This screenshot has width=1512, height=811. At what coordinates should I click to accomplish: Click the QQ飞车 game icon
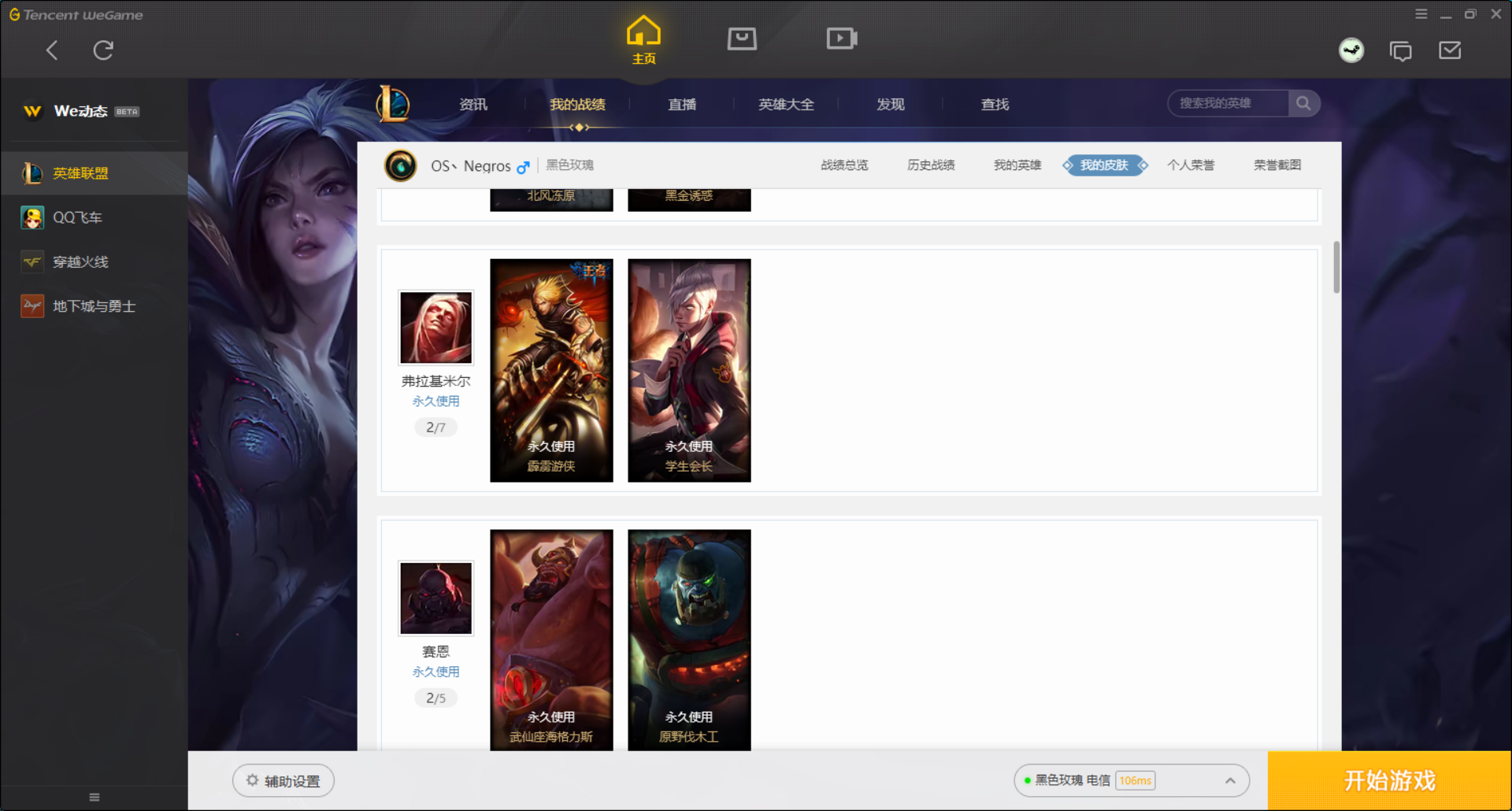32,217
